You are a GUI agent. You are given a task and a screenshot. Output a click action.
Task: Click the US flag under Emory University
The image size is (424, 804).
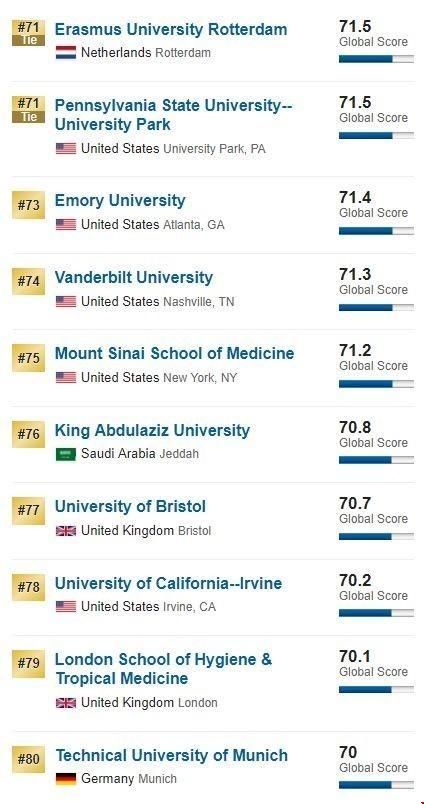(66, 225)
